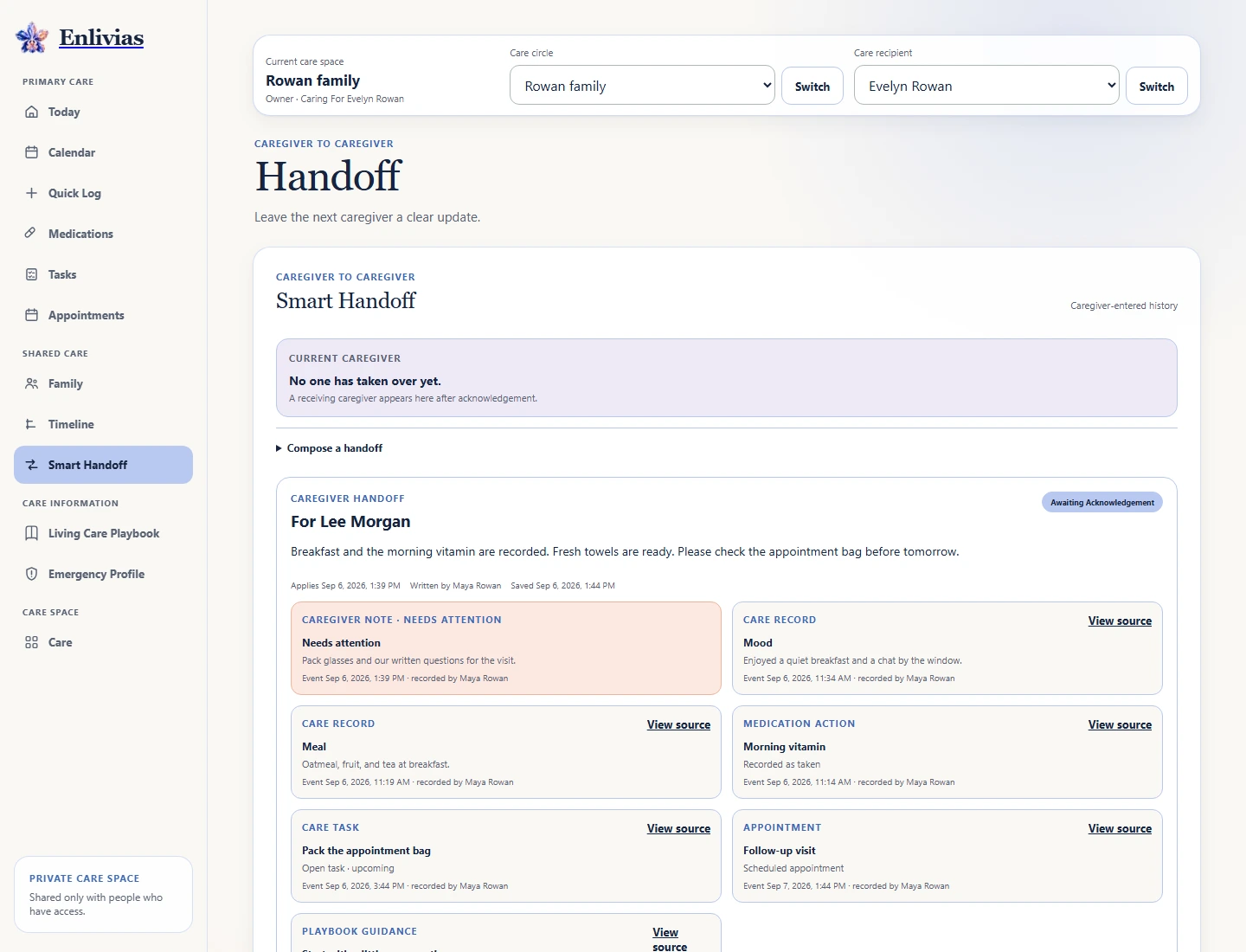This screenshot has height=952, width=1246.
Task: Open the Care recipient dropdown
Action: tap(986, 86)
